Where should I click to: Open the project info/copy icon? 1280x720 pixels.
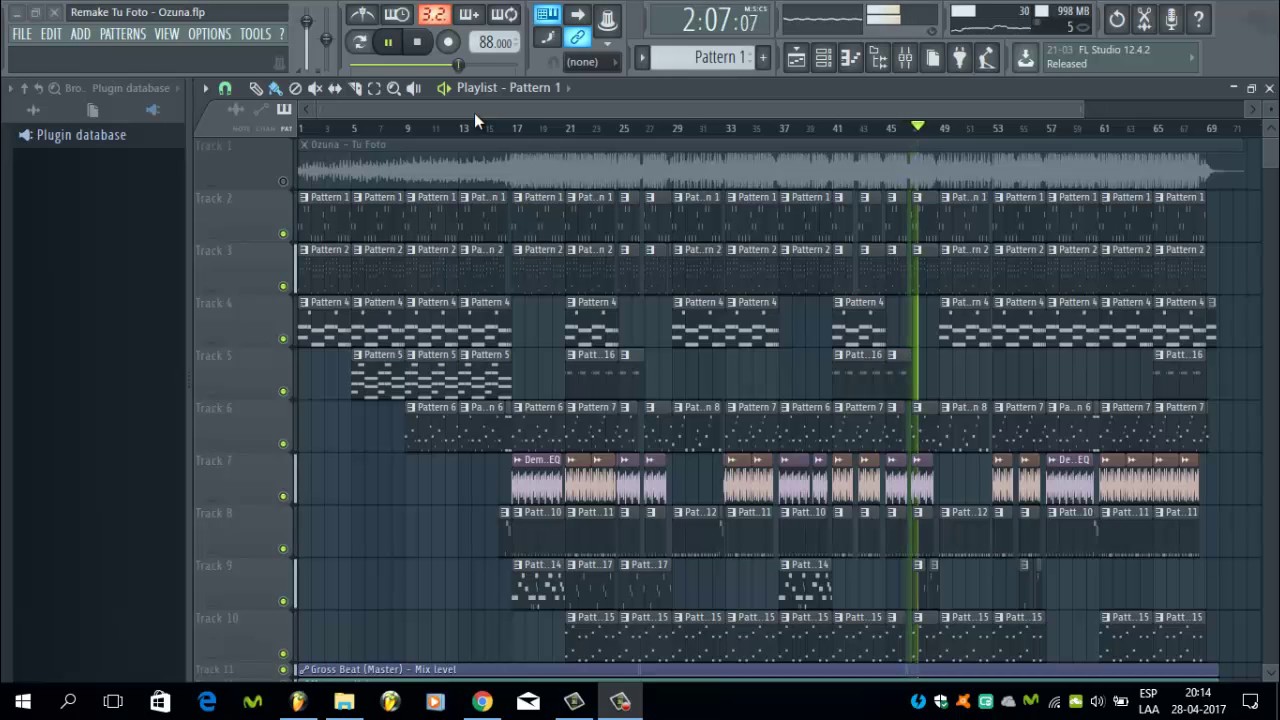(x=932, y=58)
